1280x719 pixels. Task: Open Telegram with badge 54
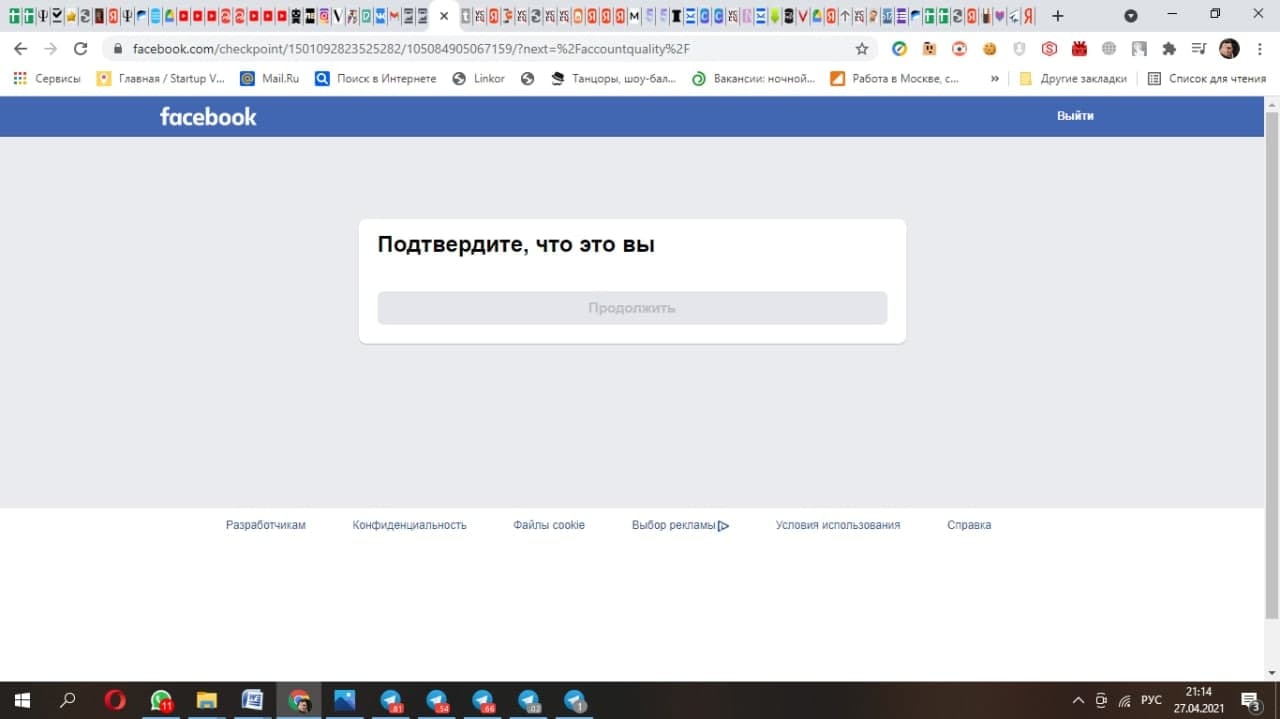(437, 700)
